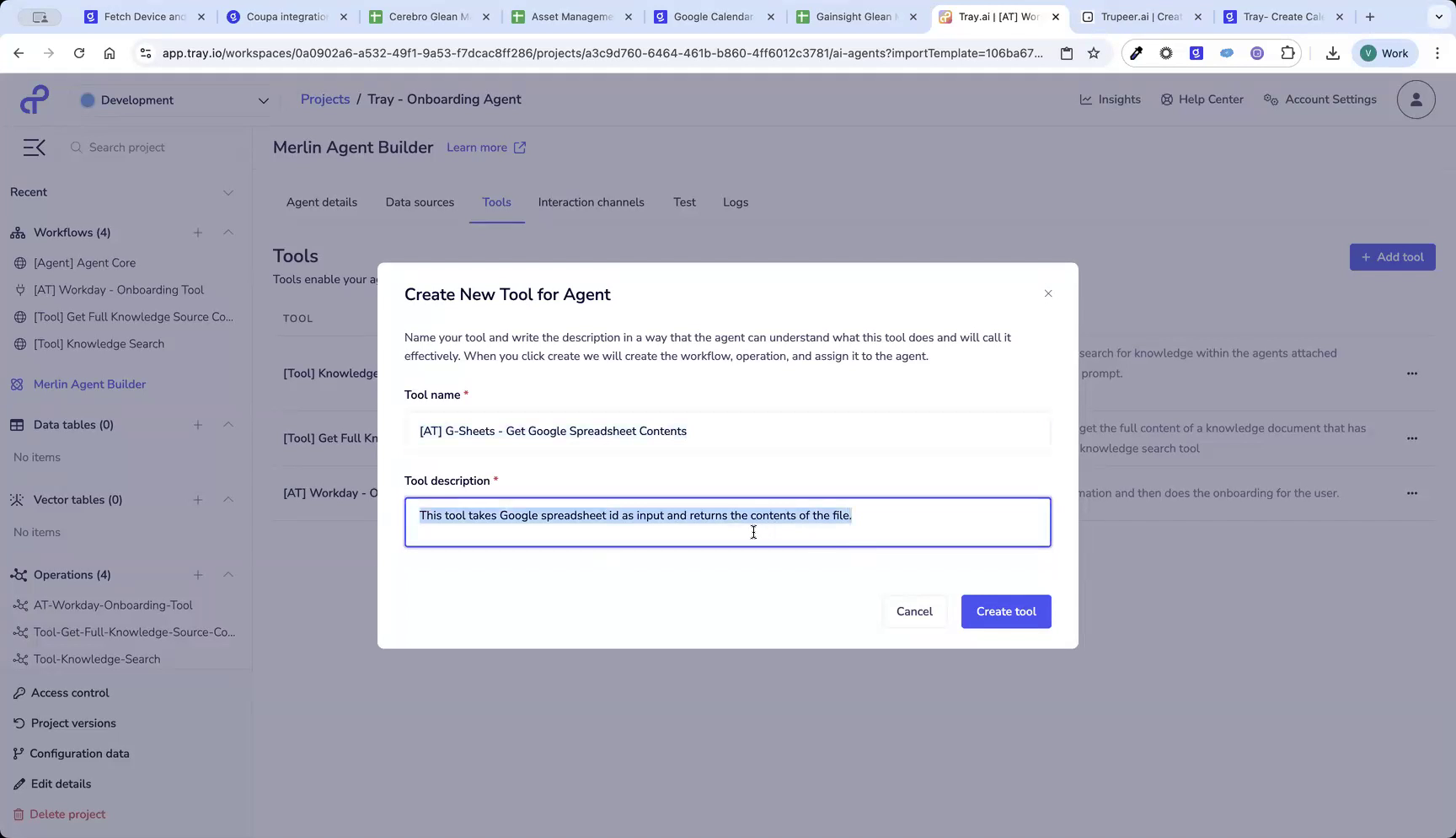Open the browser extensions menu
The height and width of the screenshot is (838, 1456).
coord(1287,52)
